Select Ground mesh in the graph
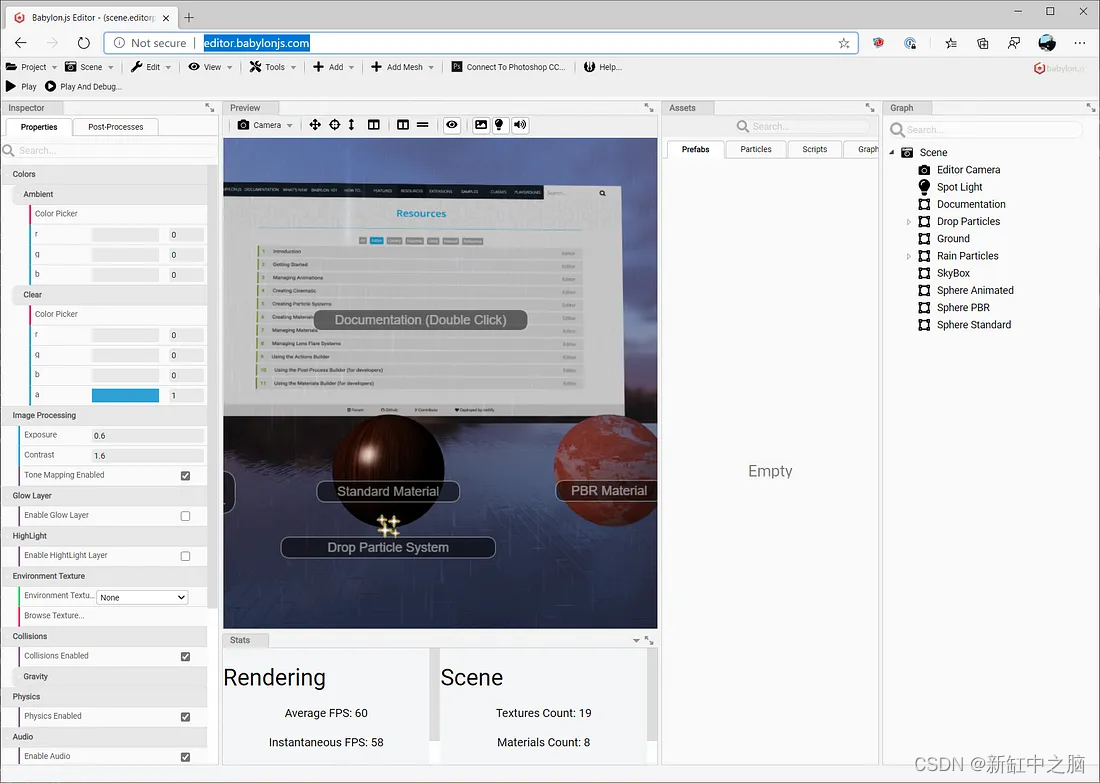The height and width of the screenshot is (783, 1100). (x=953, y=239)
